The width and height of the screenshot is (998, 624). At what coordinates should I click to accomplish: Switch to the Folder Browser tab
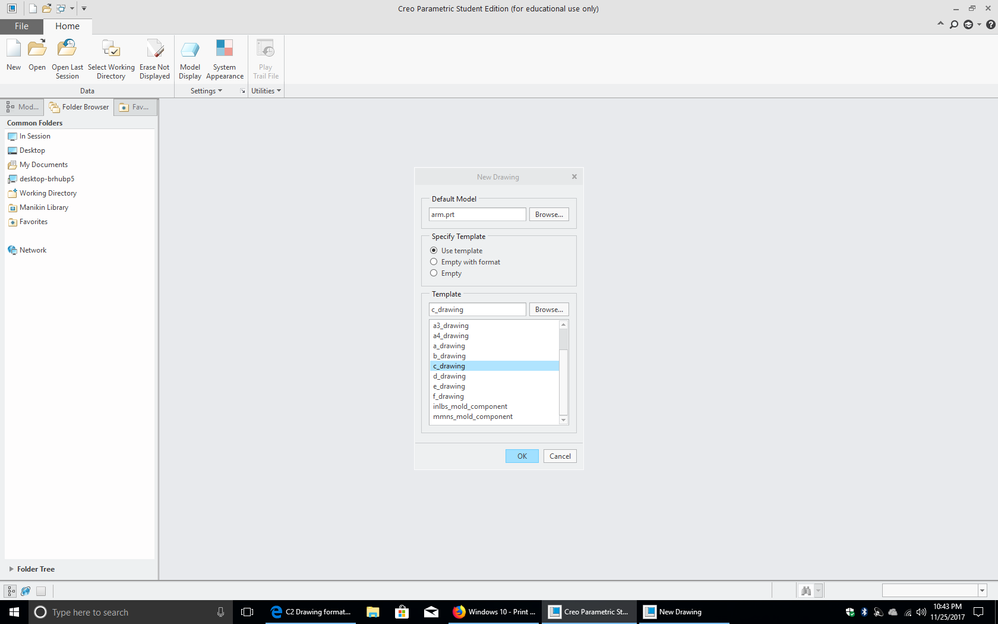[x=79, y=107]
